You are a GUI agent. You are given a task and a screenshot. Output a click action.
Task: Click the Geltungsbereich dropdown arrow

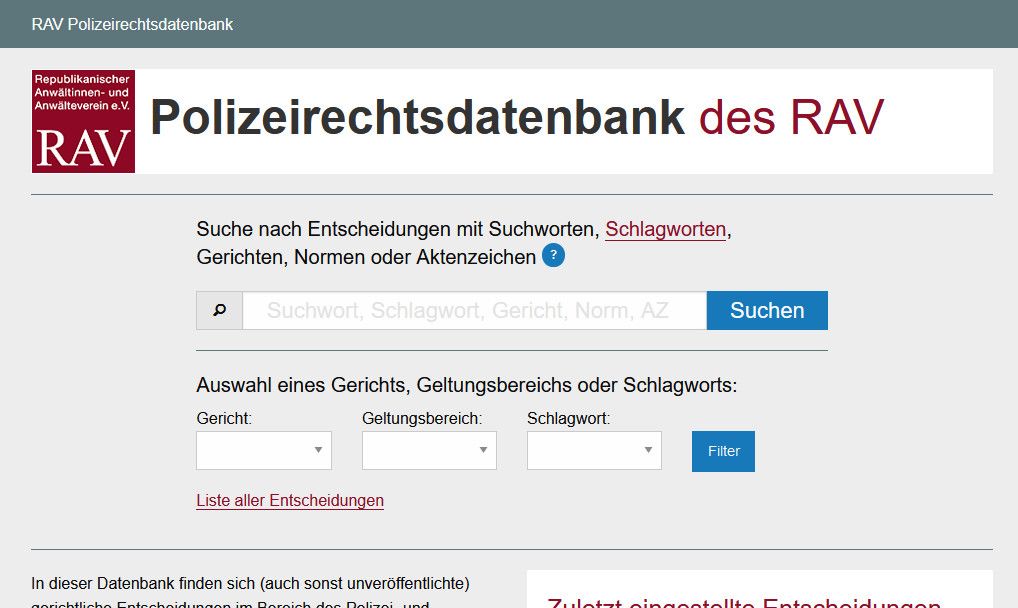[485, 450]
